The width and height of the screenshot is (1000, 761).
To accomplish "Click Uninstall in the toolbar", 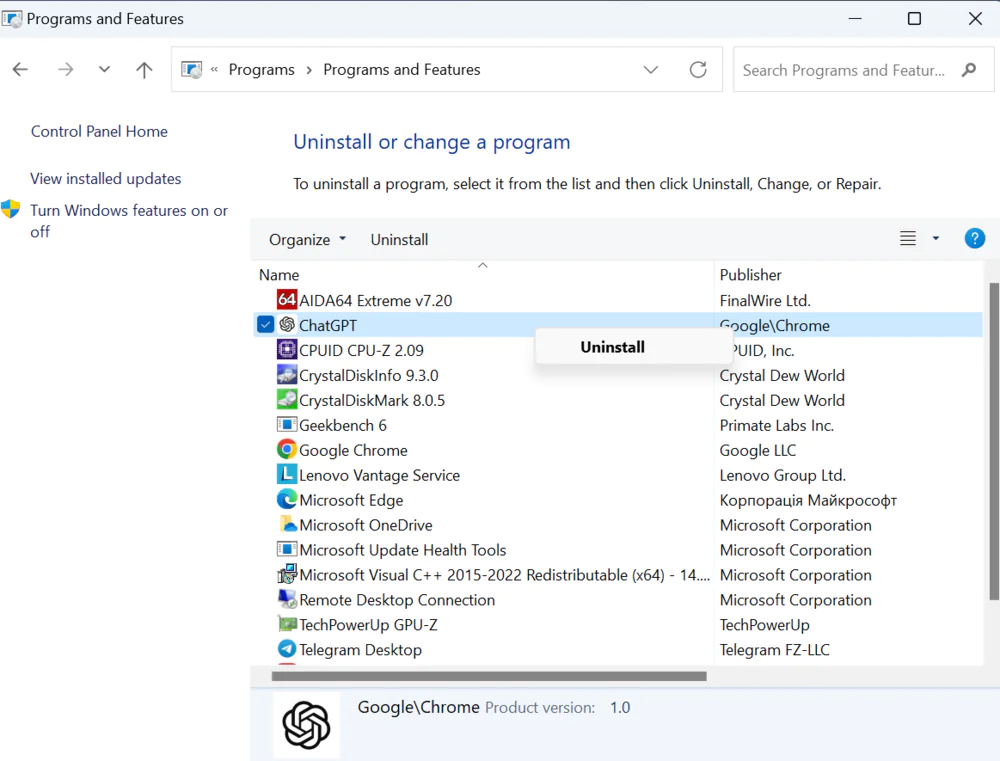I will [x=399, y=239].
